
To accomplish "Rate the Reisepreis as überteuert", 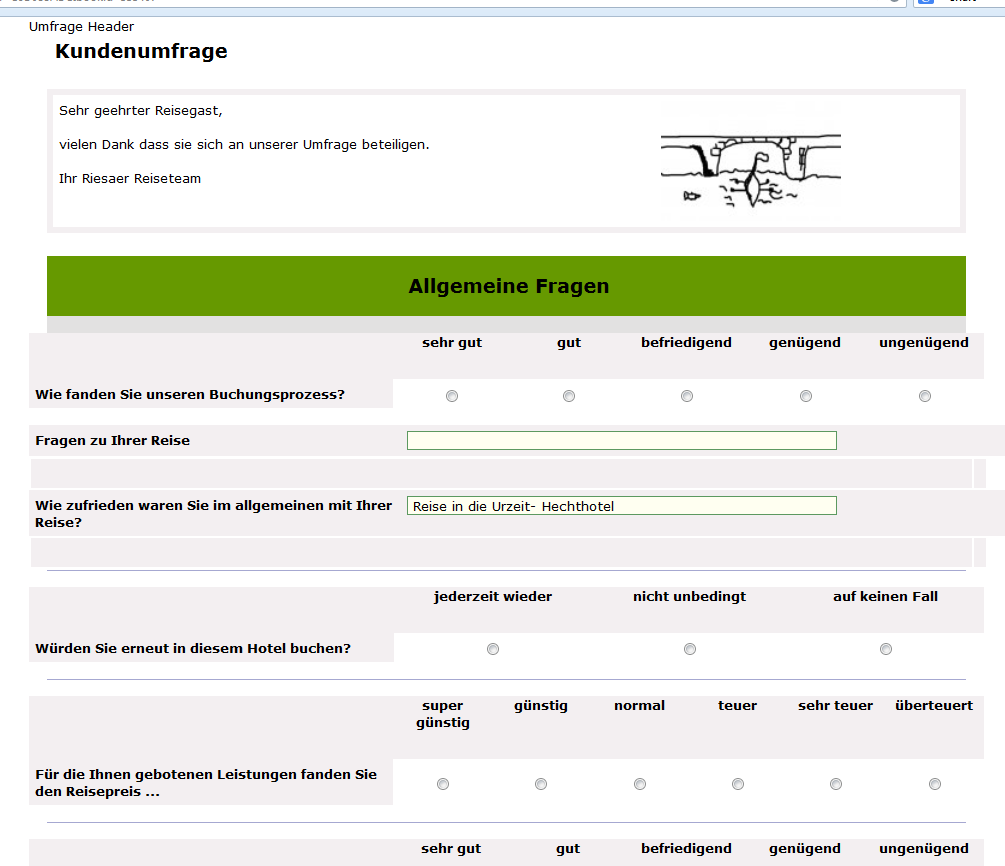I will [x=935, y=784].
